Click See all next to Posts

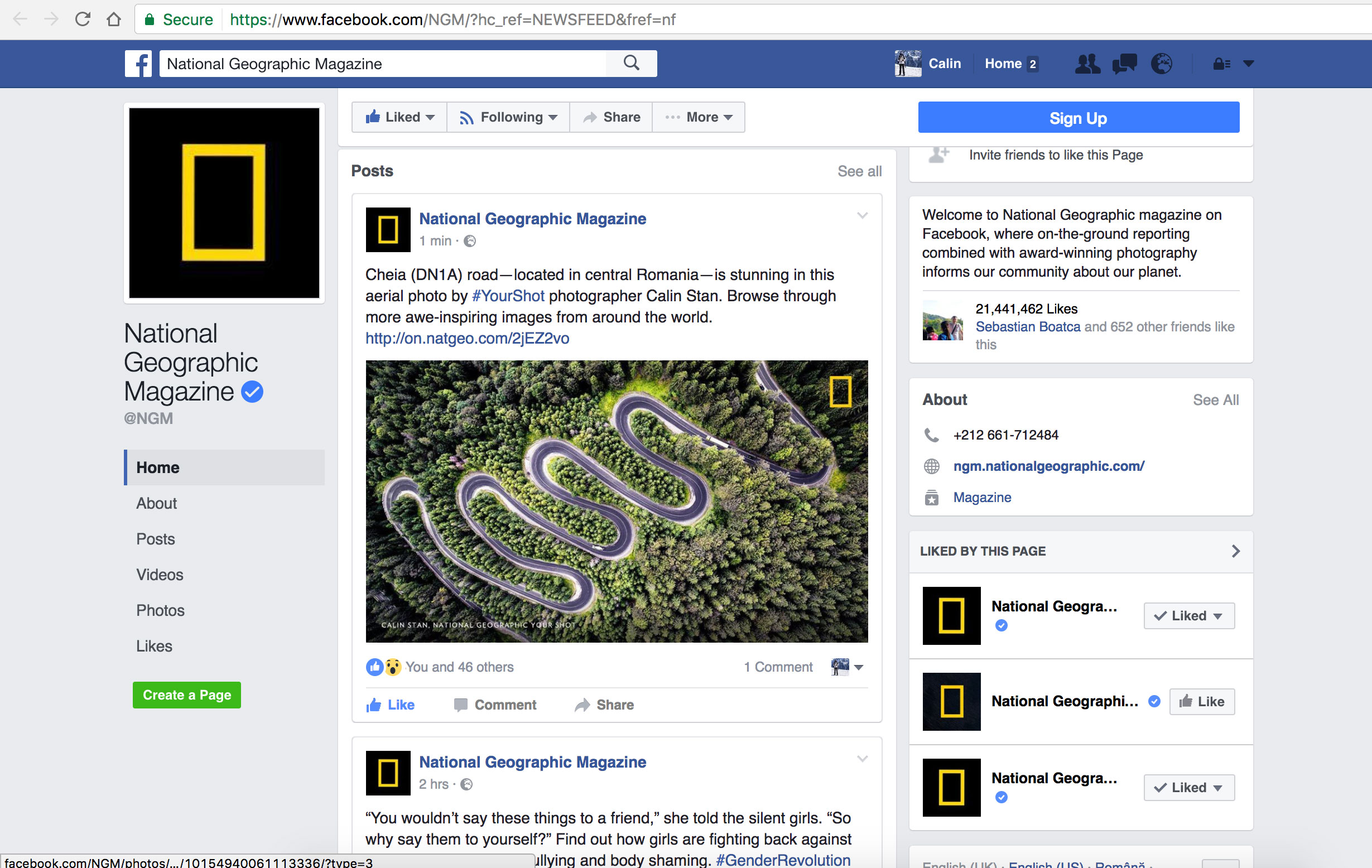[859, 171]
